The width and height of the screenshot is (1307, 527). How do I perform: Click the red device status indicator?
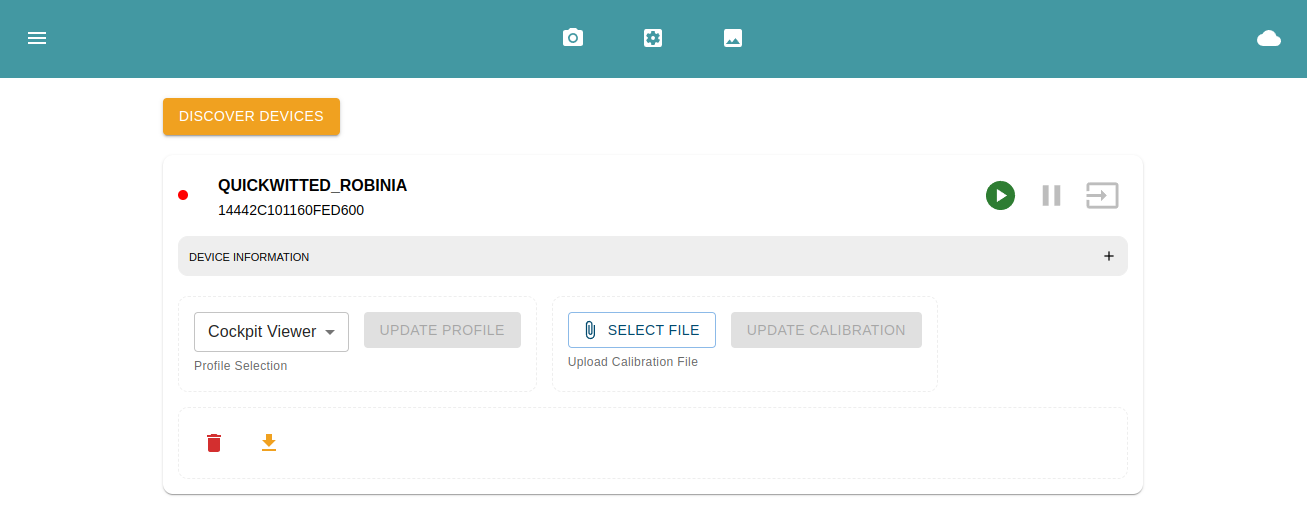click(183, 195)
